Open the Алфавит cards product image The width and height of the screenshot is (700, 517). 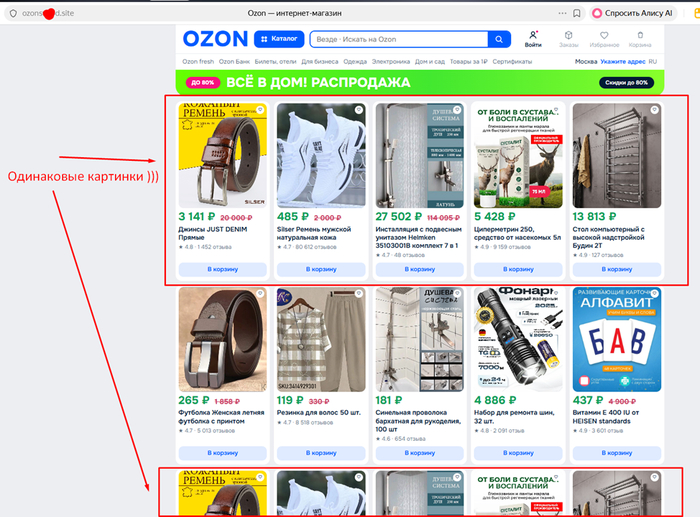click(617, 339)
